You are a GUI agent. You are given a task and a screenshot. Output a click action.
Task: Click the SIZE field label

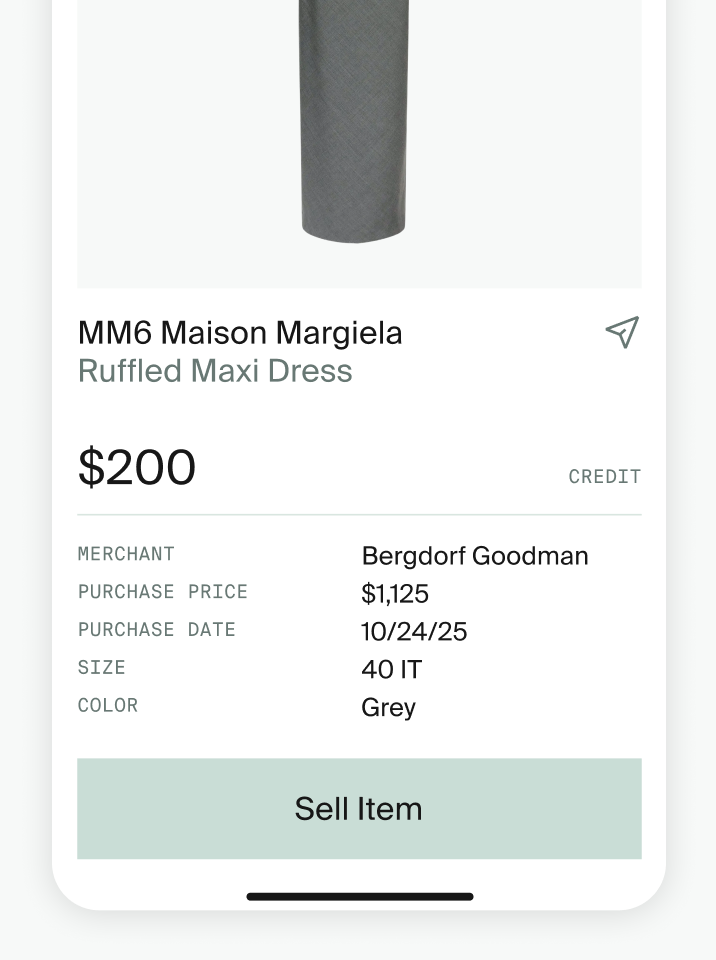click(102, 668)
